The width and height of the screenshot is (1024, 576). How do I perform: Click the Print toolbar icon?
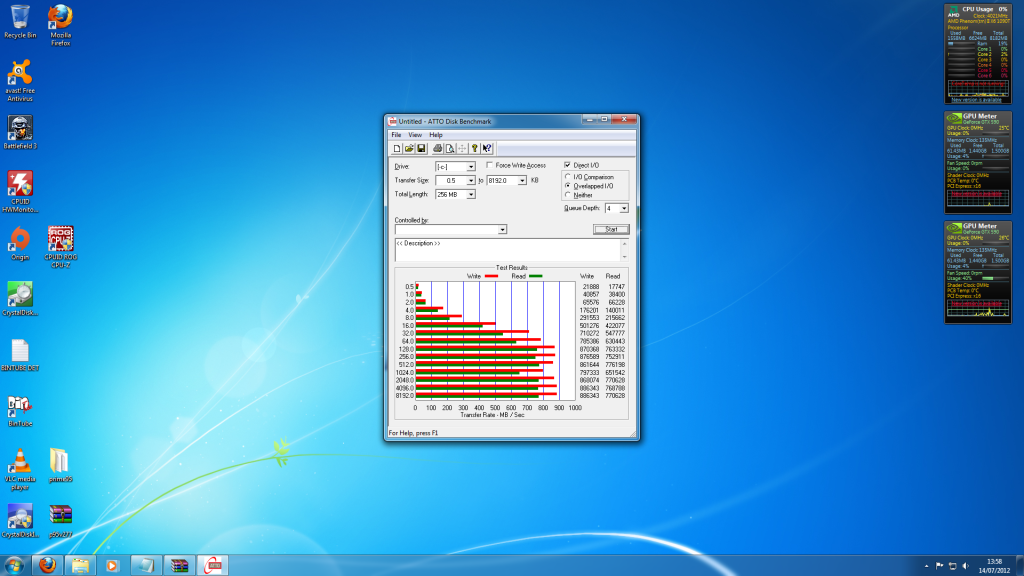click(x=437, y=148)
